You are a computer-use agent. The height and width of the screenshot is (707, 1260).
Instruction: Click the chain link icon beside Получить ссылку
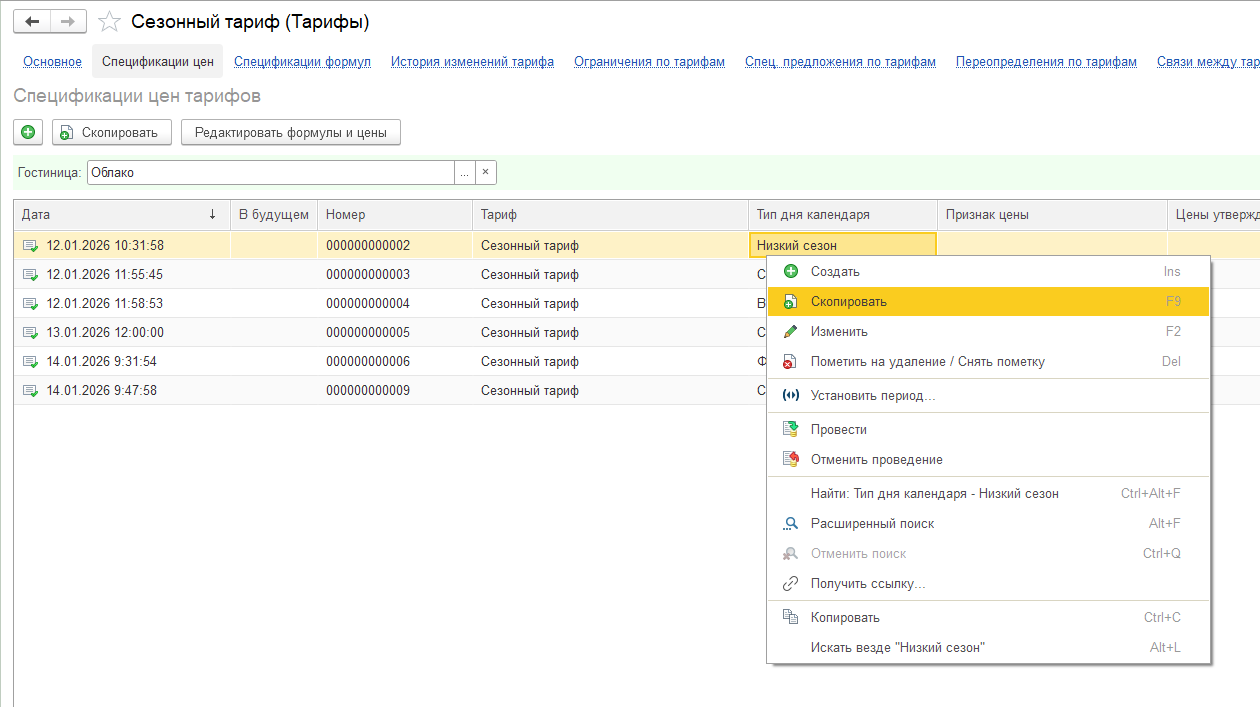click(x=791, y=583)
